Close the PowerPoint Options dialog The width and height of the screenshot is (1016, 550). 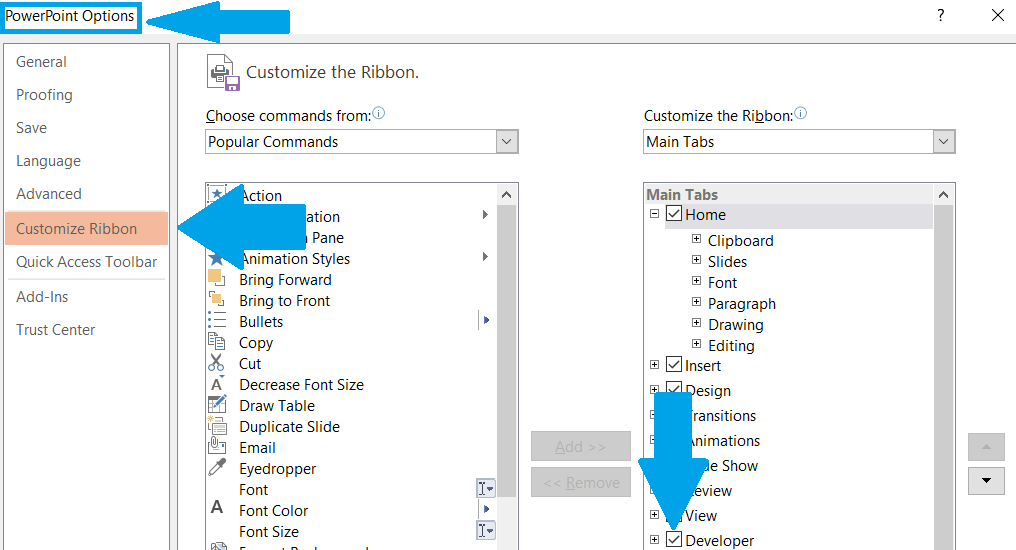(x=998, y=15)
